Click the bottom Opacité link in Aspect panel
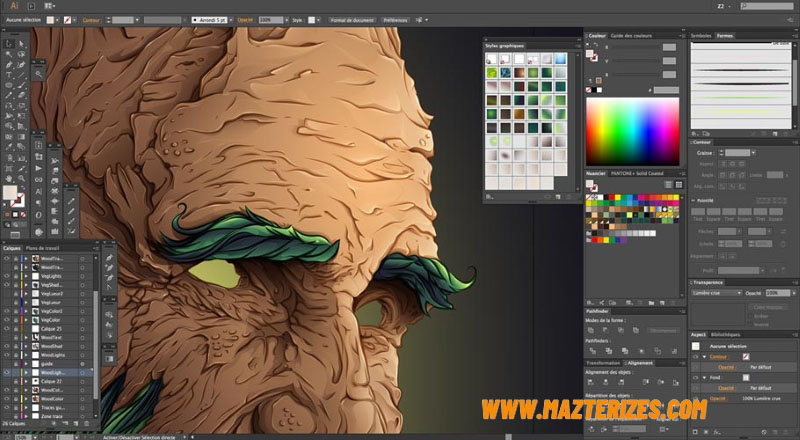This screenshot has width=800, height=440. (718, 399)
